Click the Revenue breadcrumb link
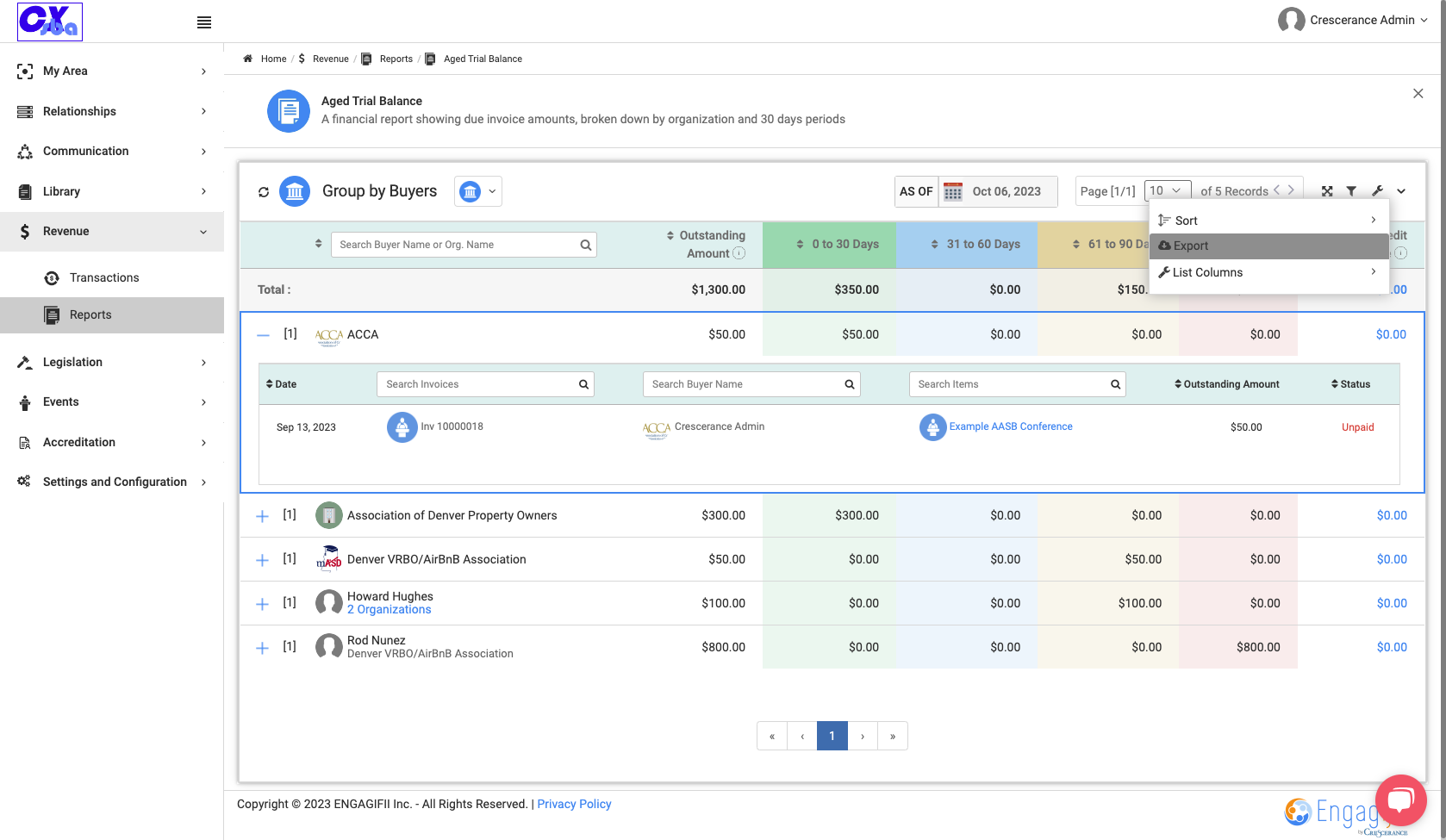 [331, 59]
